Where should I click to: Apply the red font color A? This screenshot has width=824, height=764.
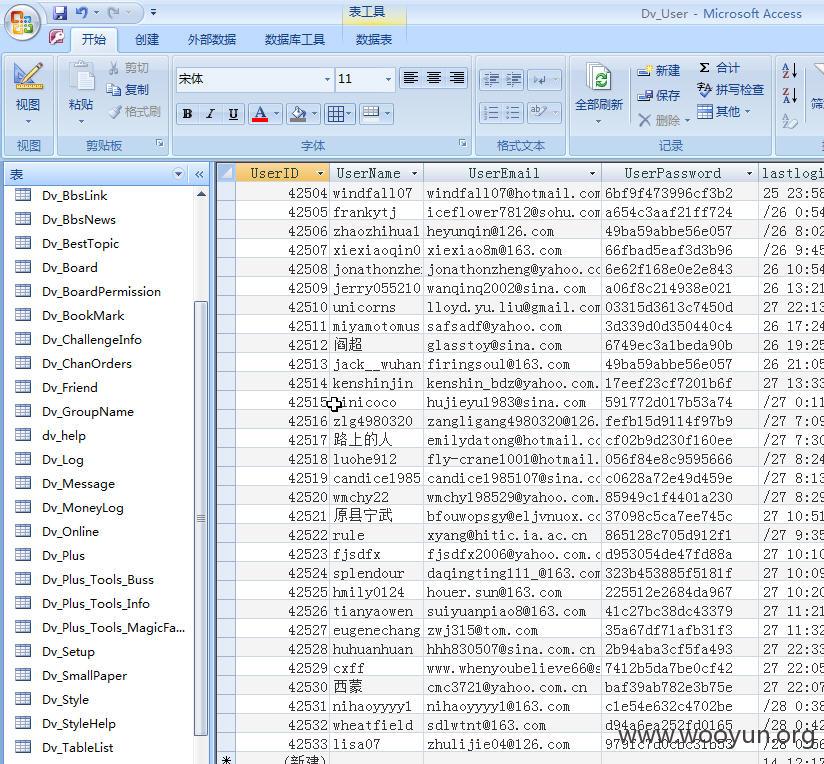pos(260,113)
